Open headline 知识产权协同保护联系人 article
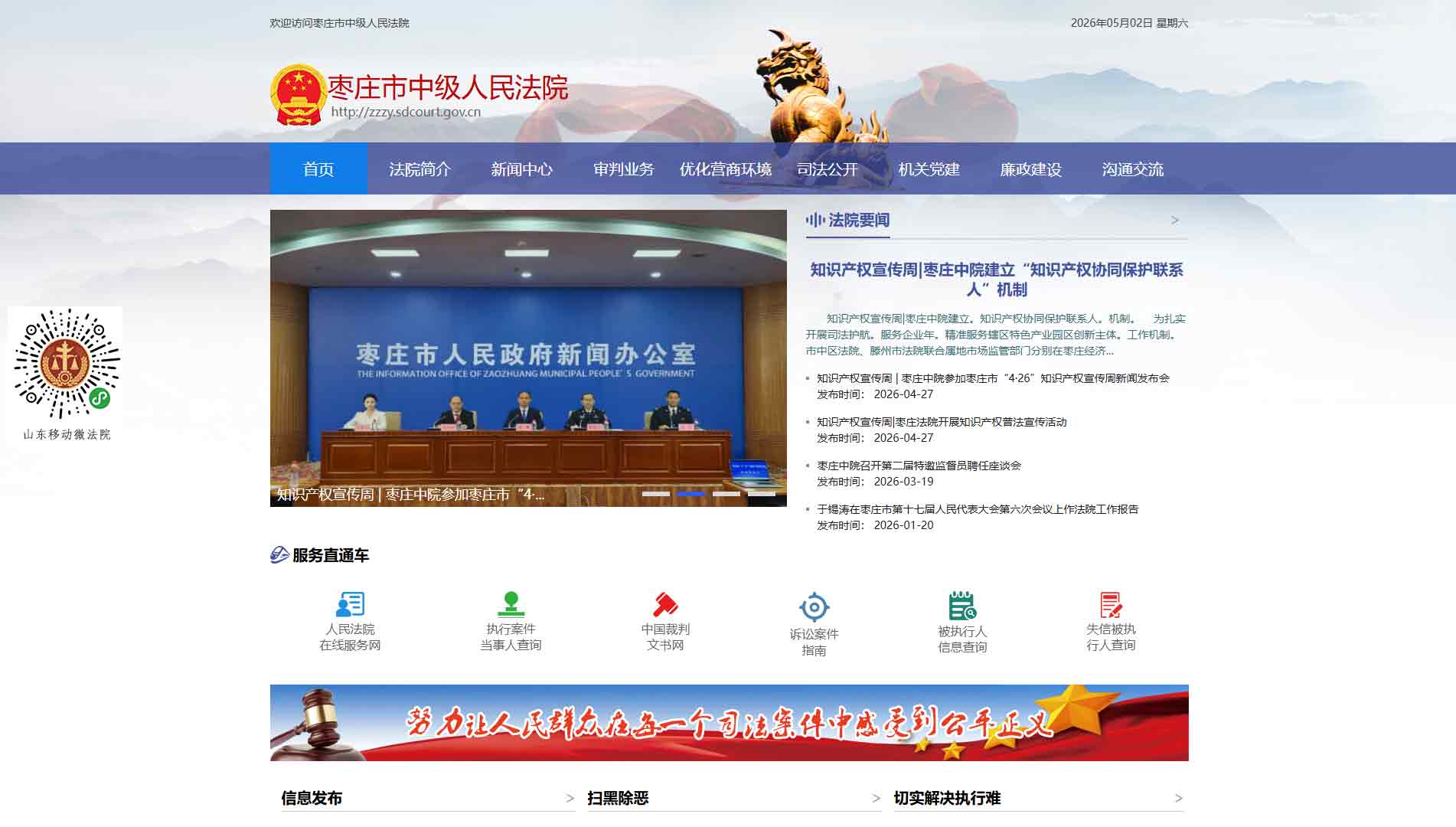The image size is (1456, 827). click(x=997, y=279)
